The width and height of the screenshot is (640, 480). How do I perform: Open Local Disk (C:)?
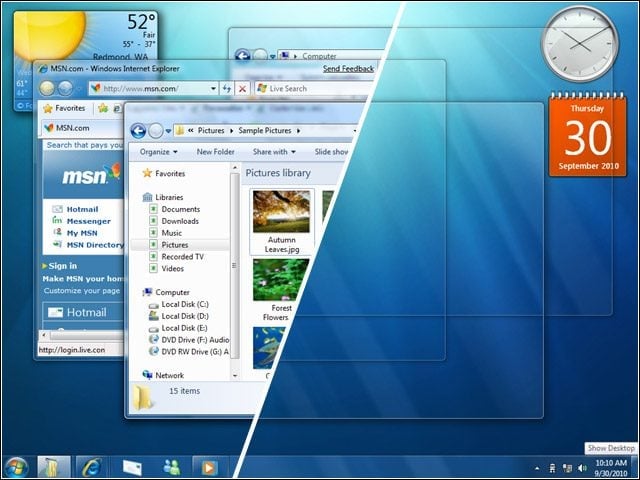(x=179, y=304)
